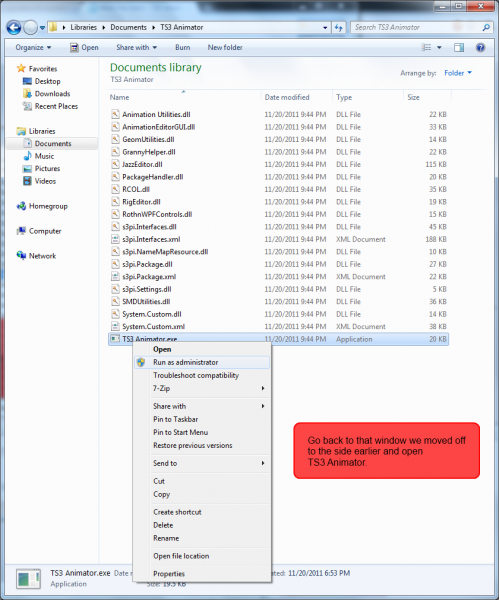The height and width of the screenshot is (600, 499).
Task: Toggle the preview pane icon
Action: (x=459, y=47)
